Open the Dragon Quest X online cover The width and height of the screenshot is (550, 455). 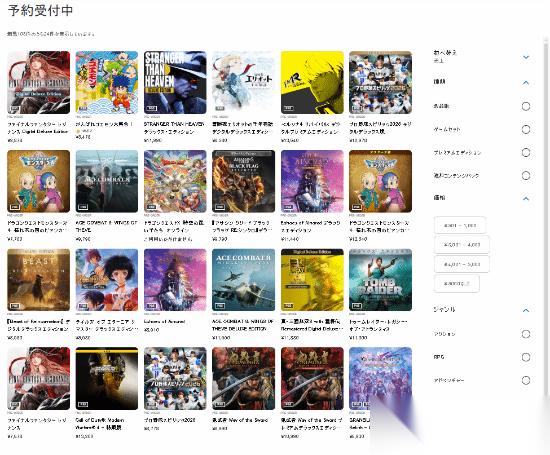point(175,181)
